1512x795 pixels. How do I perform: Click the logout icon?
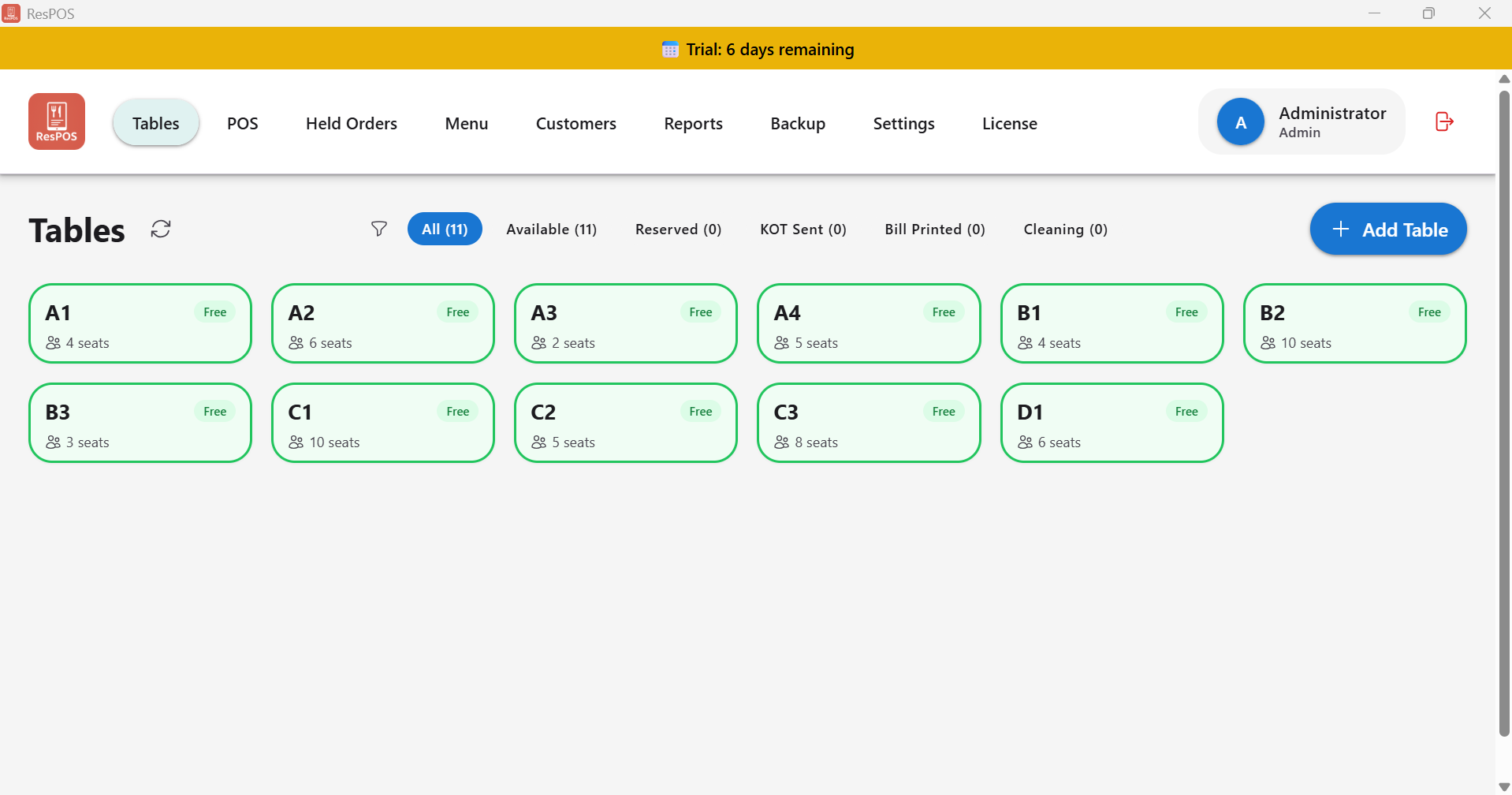1444,121
